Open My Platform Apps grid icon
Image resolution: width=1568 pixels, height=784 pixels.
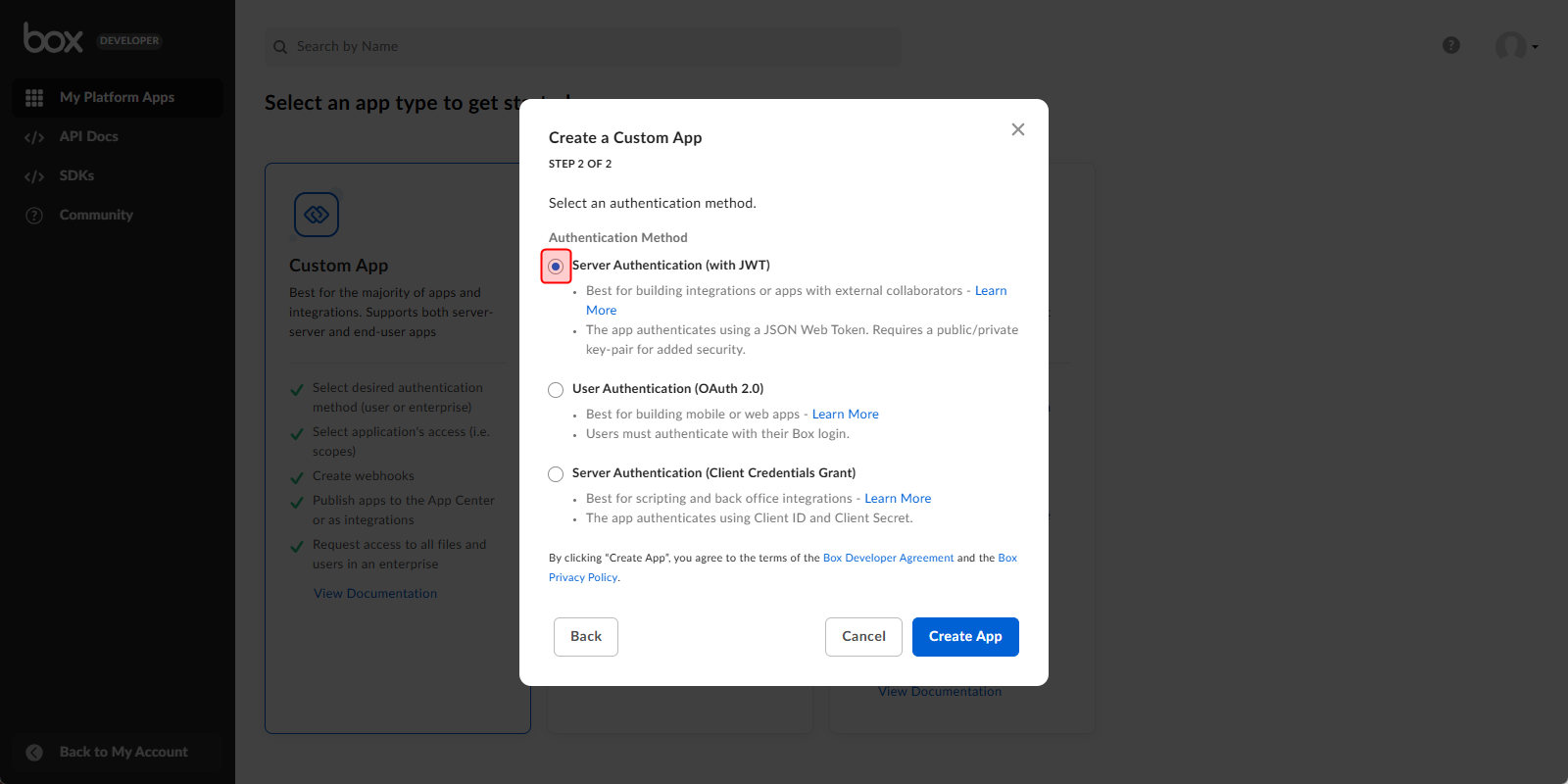[x=34, y=98]
